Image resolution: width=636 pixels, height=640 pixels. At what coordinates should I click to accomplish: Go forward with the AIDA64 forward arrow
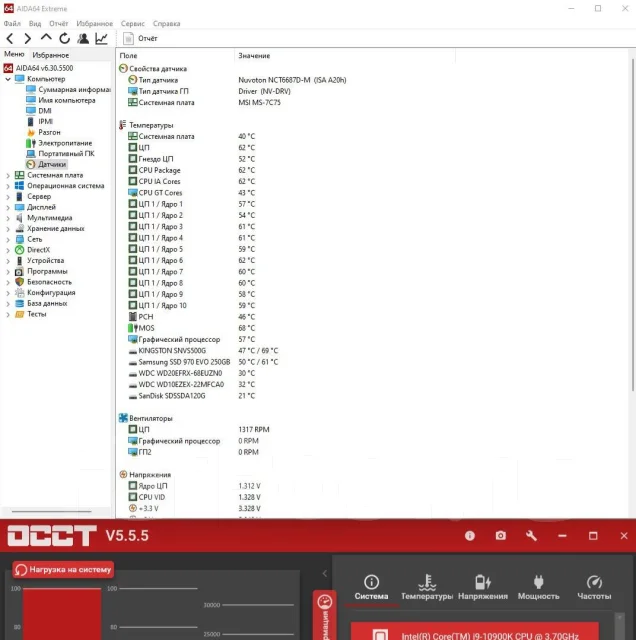[27, 38]
